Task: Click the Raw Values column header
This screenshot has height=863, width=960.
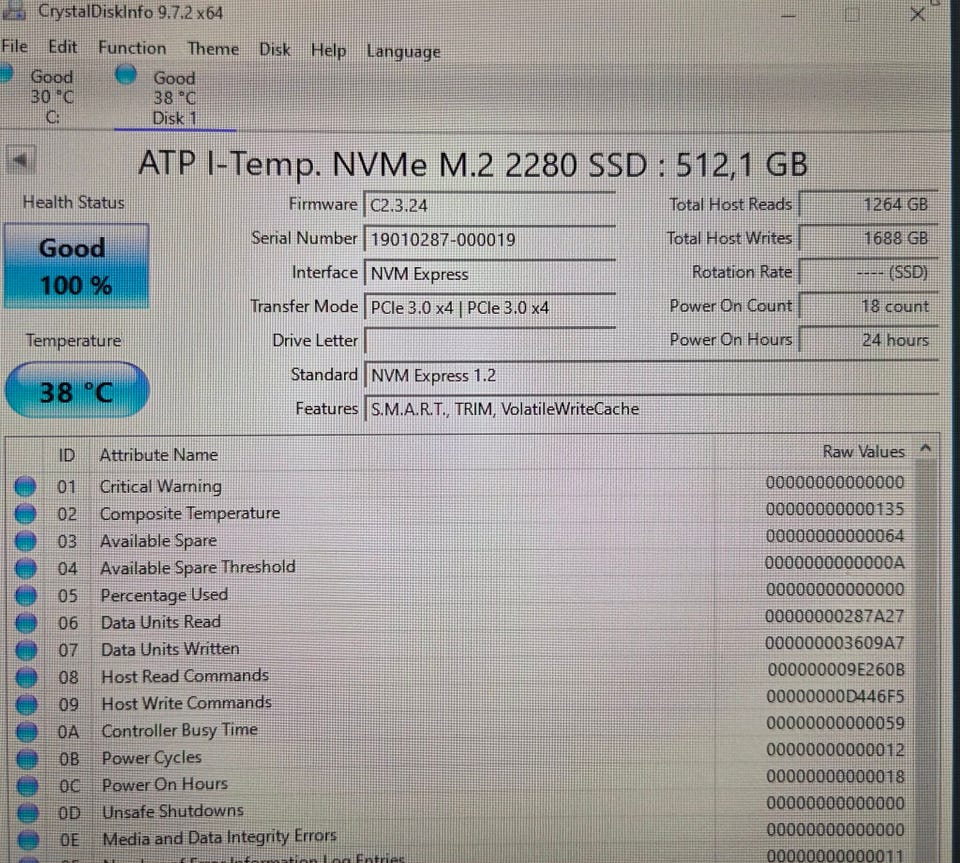Action: pyautogui.click(x=863, y=452)
